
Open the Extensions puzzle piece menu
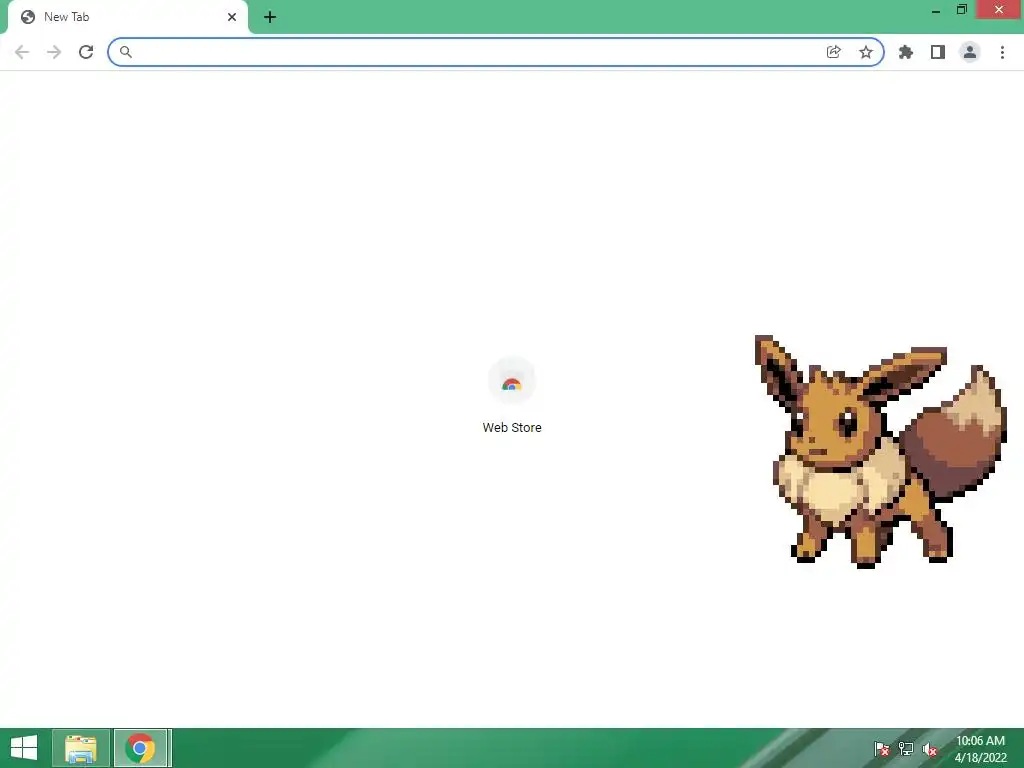906,52
